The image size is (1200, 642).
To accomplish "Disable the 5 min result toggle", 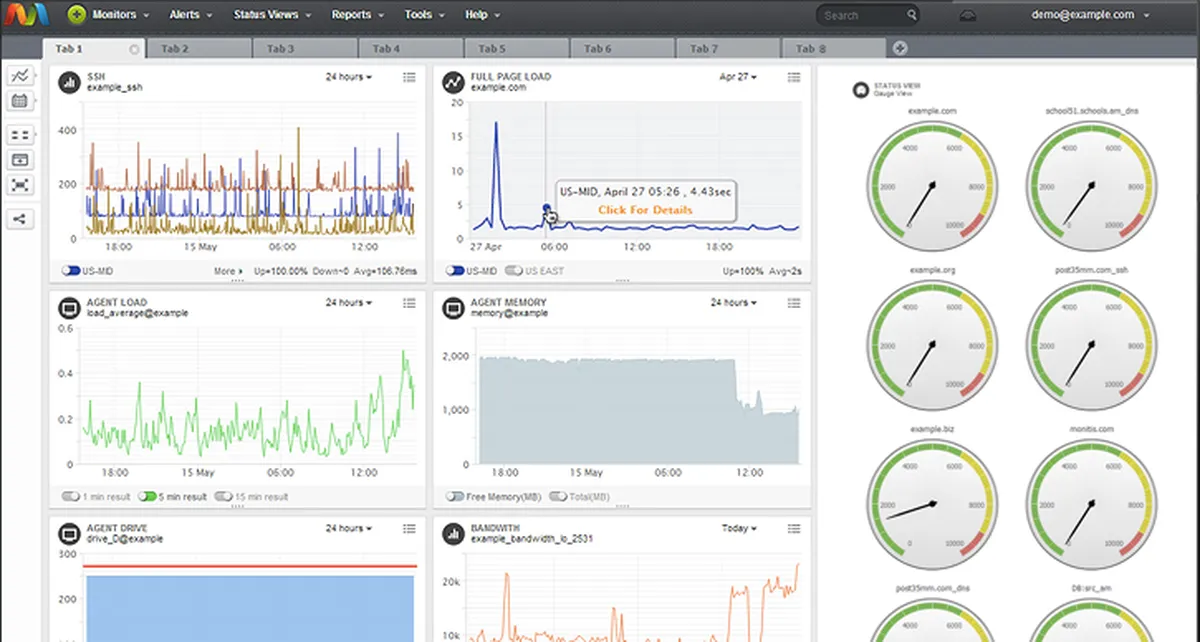I will pos(147,496).
